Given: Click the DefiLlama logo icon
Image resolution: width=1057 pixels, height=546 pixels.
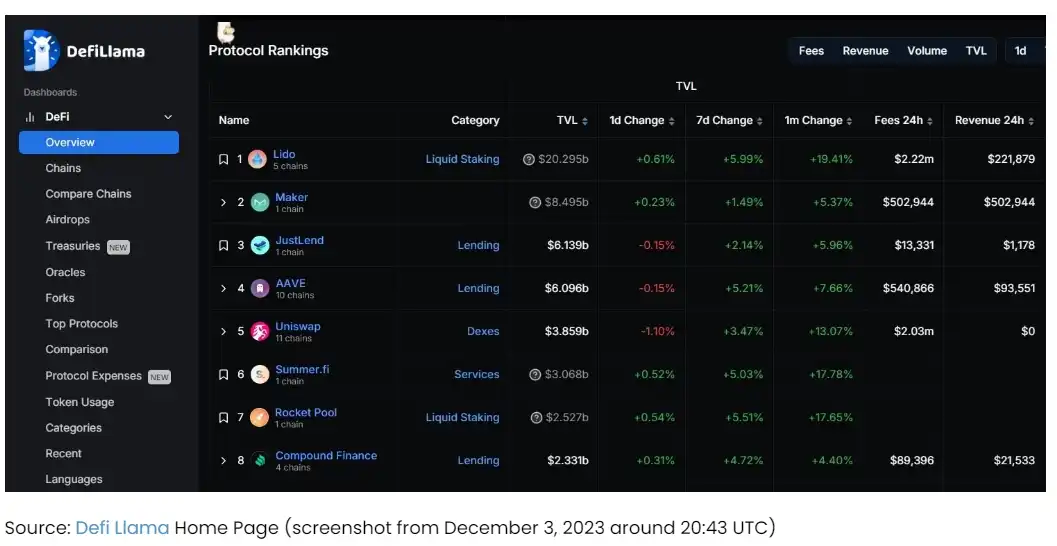Looking at the screenshot, I should point(41,51).
